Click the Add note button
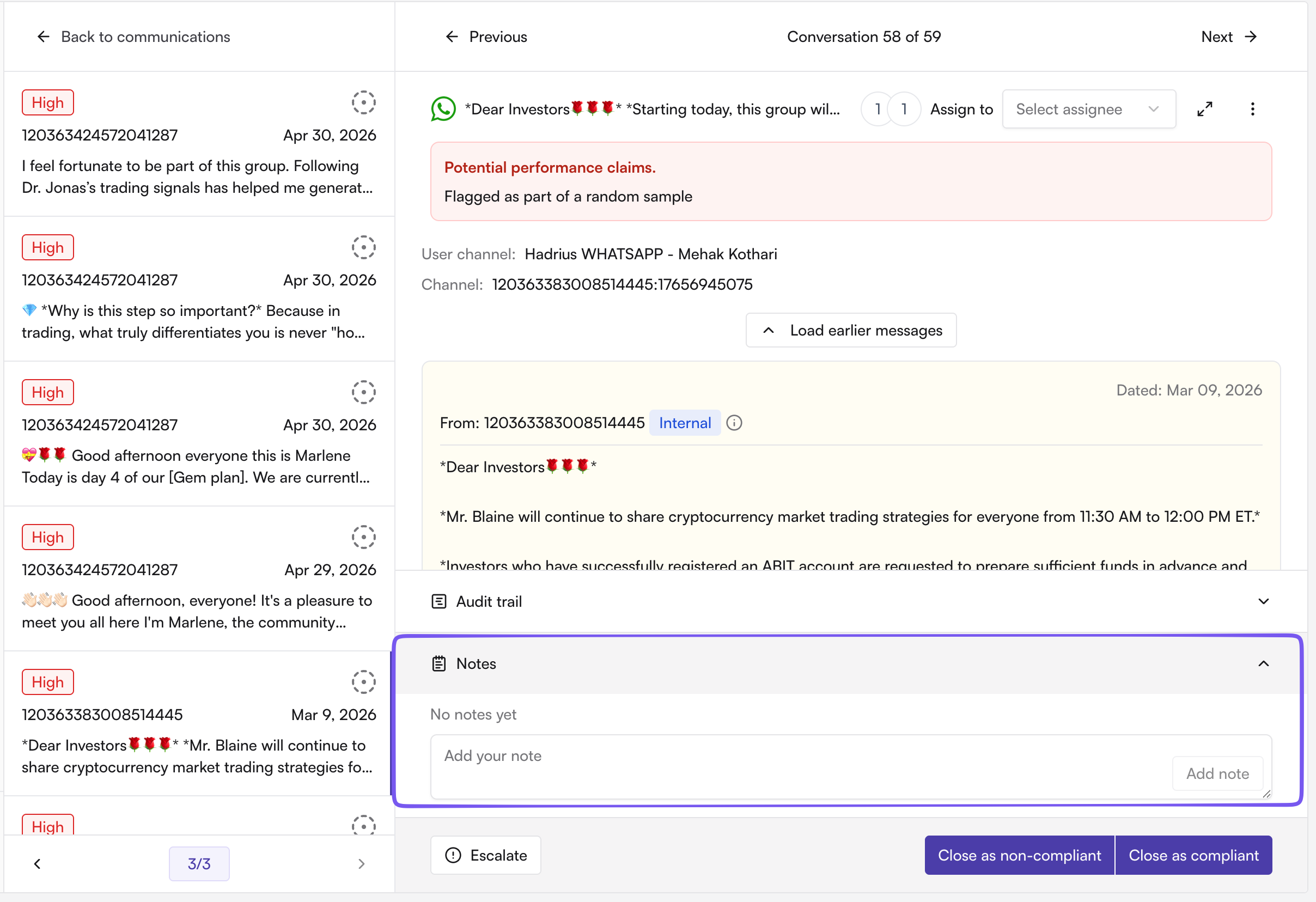 [1217, 773]
